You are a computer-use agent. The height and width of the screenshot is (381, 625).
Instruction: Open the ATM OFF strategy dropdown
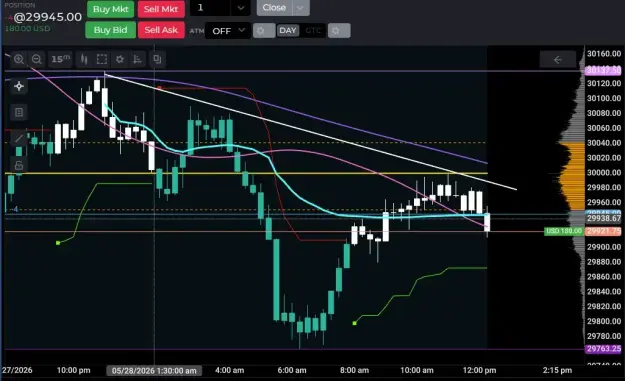[x=228, y=31]
